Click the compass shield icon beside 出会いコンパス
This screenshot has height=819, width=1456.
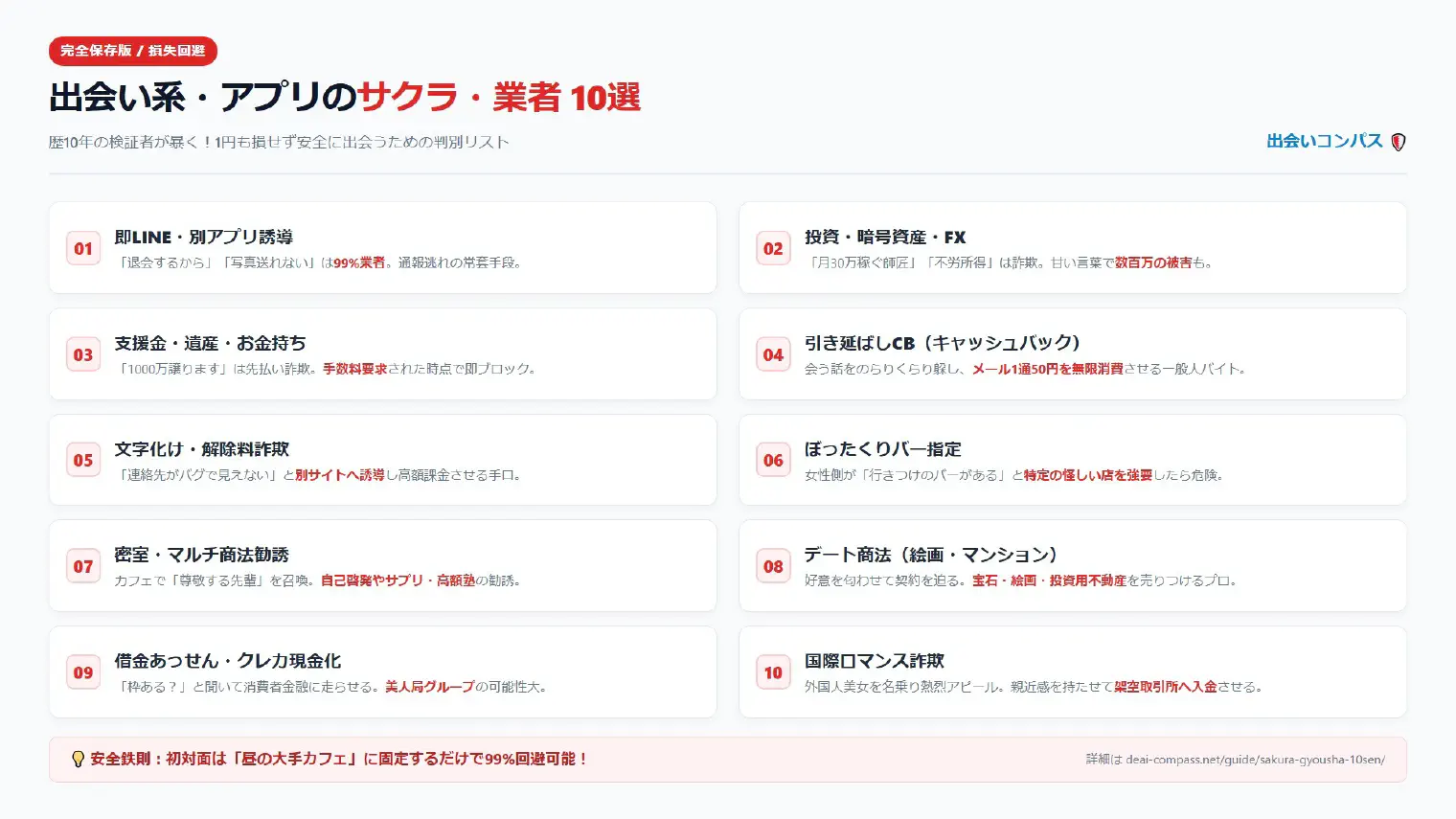tap(1399, 142)
